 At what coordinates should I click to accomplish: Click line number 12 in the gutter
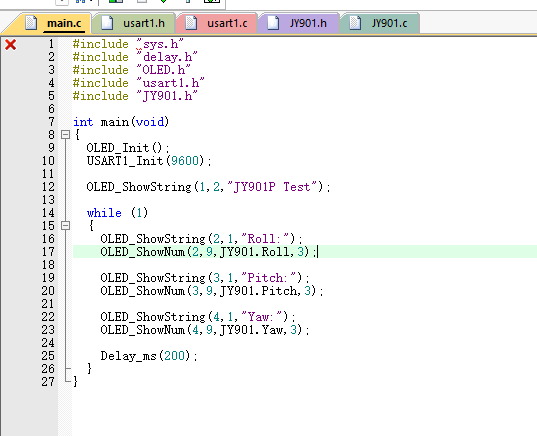coord(48,187)
